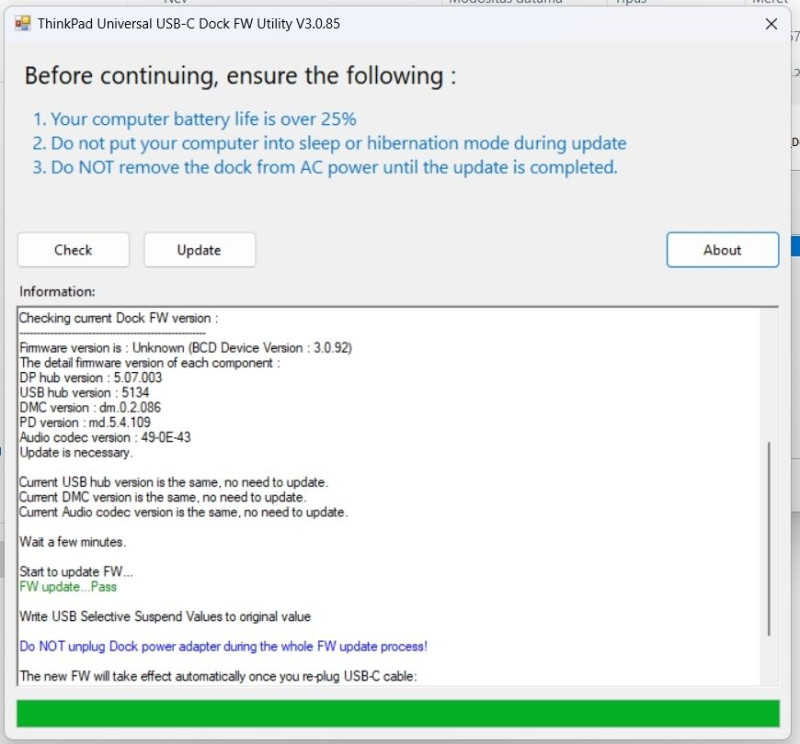Select 'Audio codec version : 49-0E-43' line

click(105, 437)
